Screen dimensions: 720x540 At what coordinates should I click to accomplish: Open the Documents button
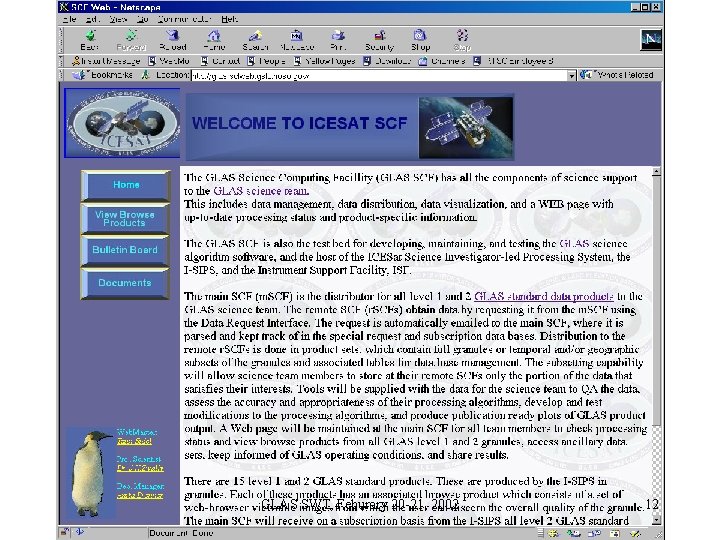point(125,283)
